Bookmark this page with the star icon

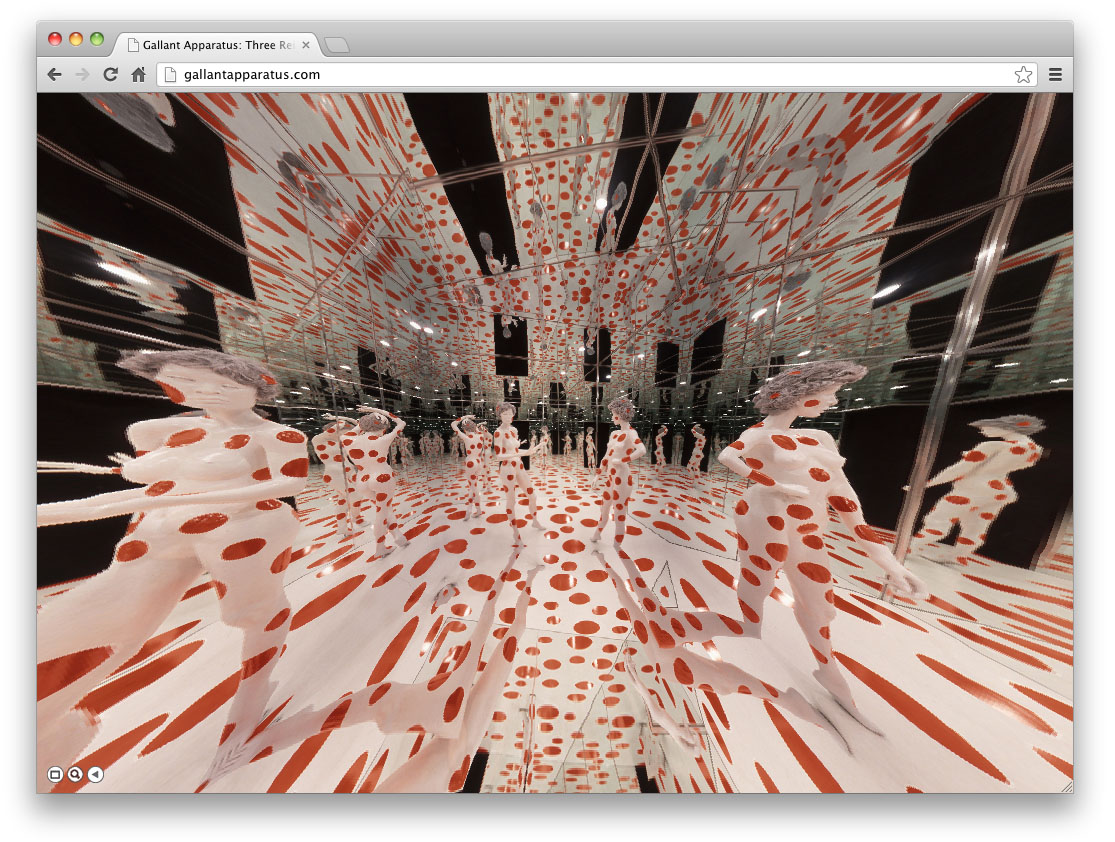(1023, 75)
